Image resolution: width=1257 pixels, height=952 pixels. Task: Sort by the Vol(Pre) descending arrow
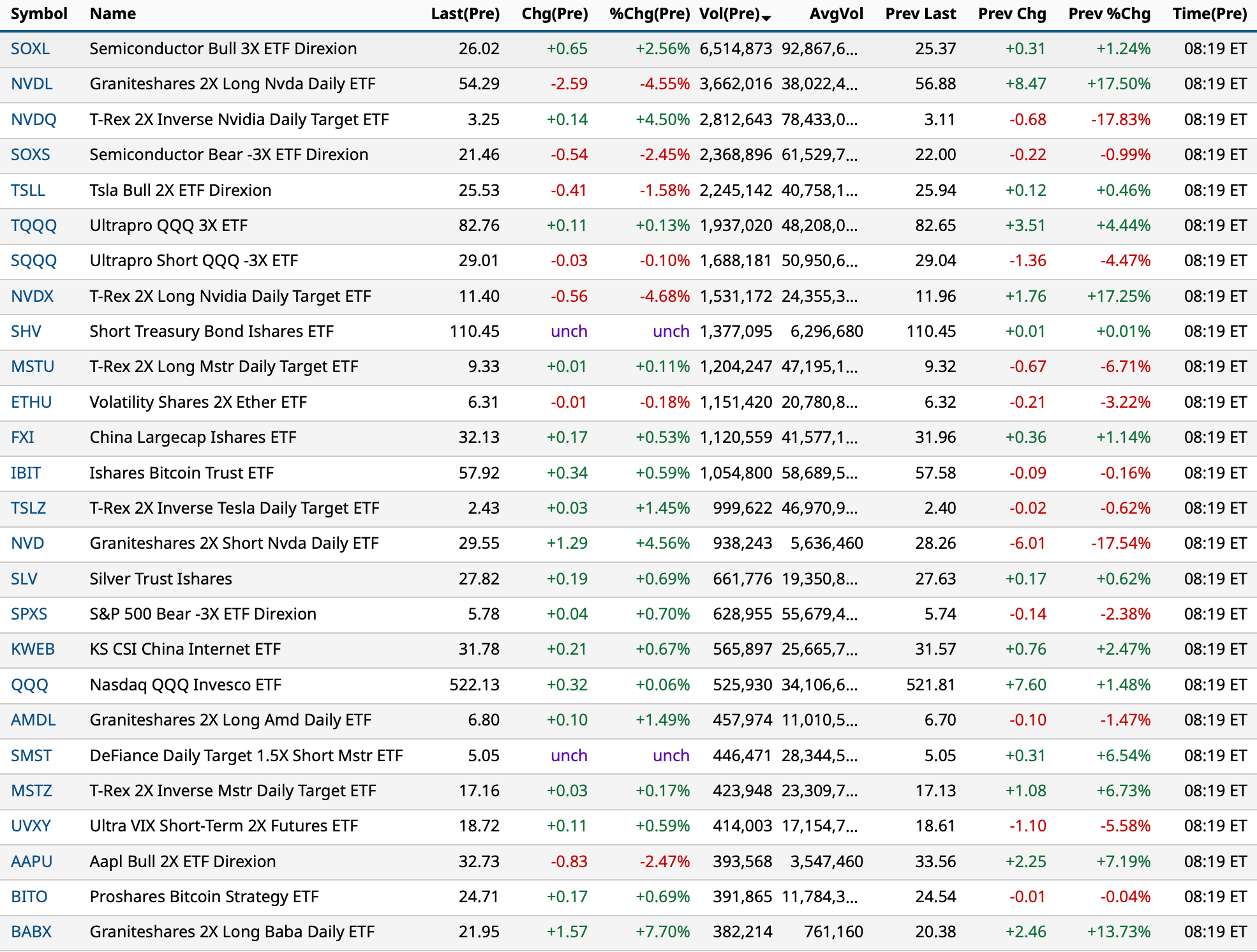[x=766, y=17]
